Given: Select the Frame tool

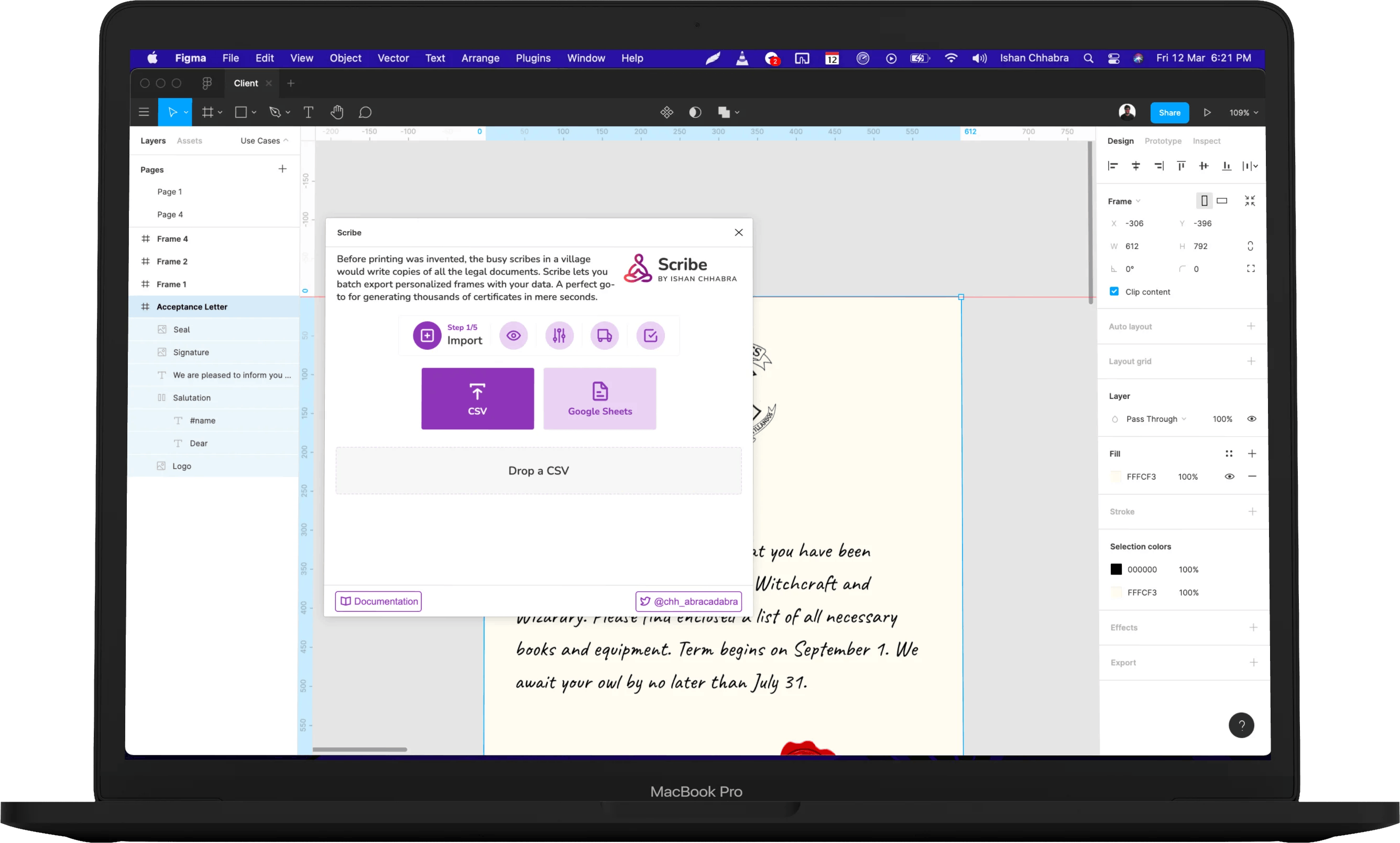Looking at the screenshot, I should (208, 113).
